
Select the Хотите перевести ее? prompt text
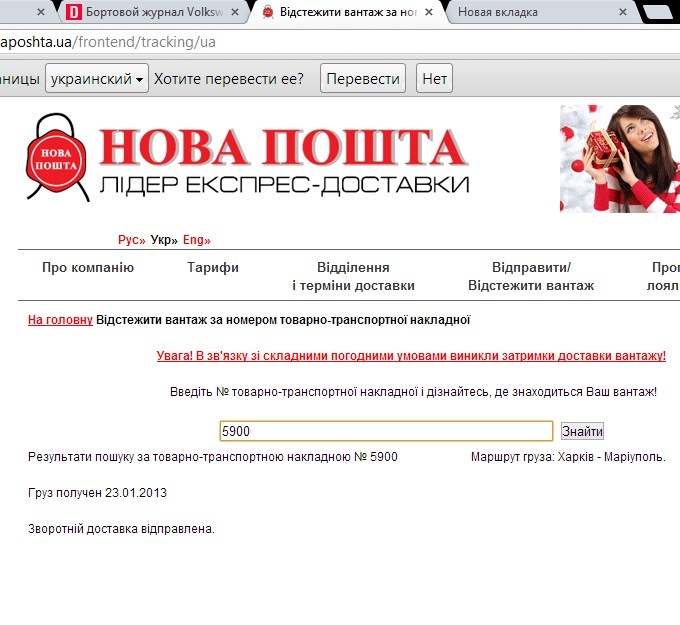[229, 79]
